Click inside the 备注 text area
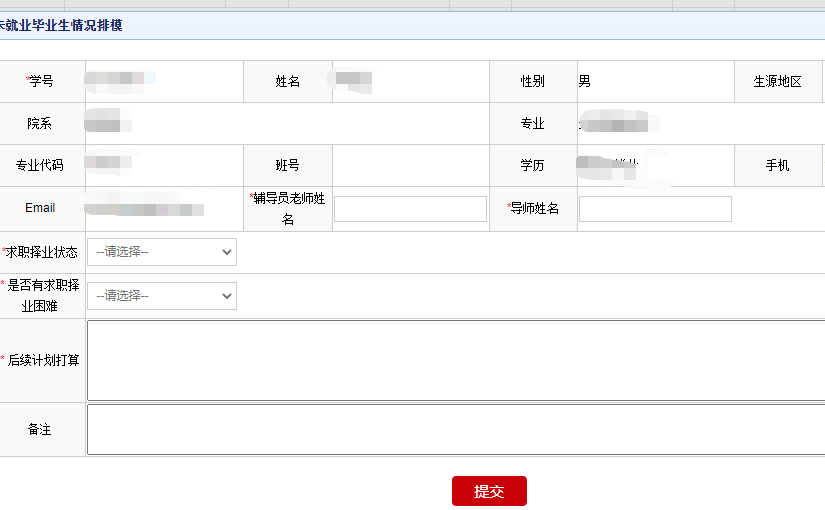Screen dimensions: 825x510 456,429
